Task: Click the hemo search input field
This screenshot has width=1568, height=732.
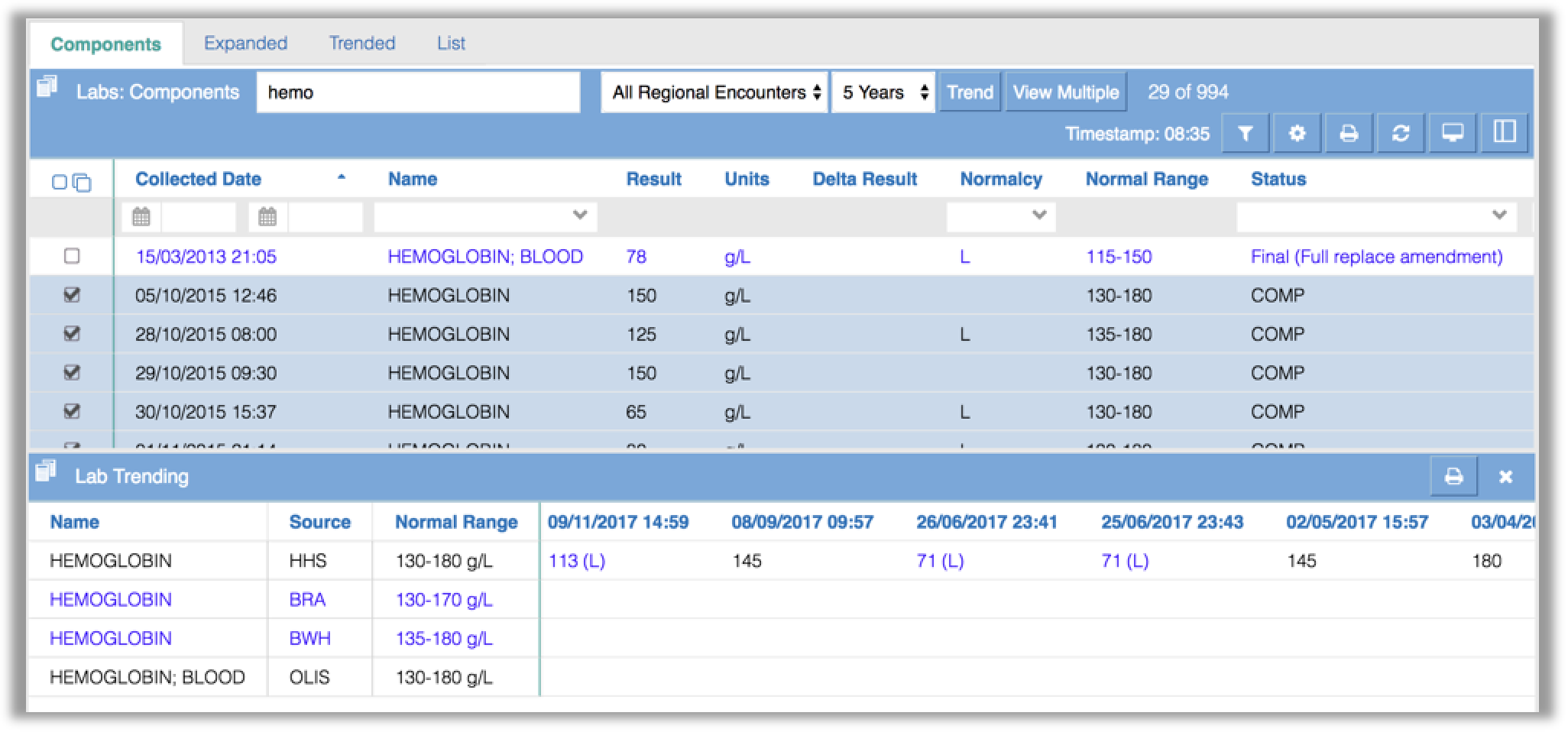Action: coord(418,92)
